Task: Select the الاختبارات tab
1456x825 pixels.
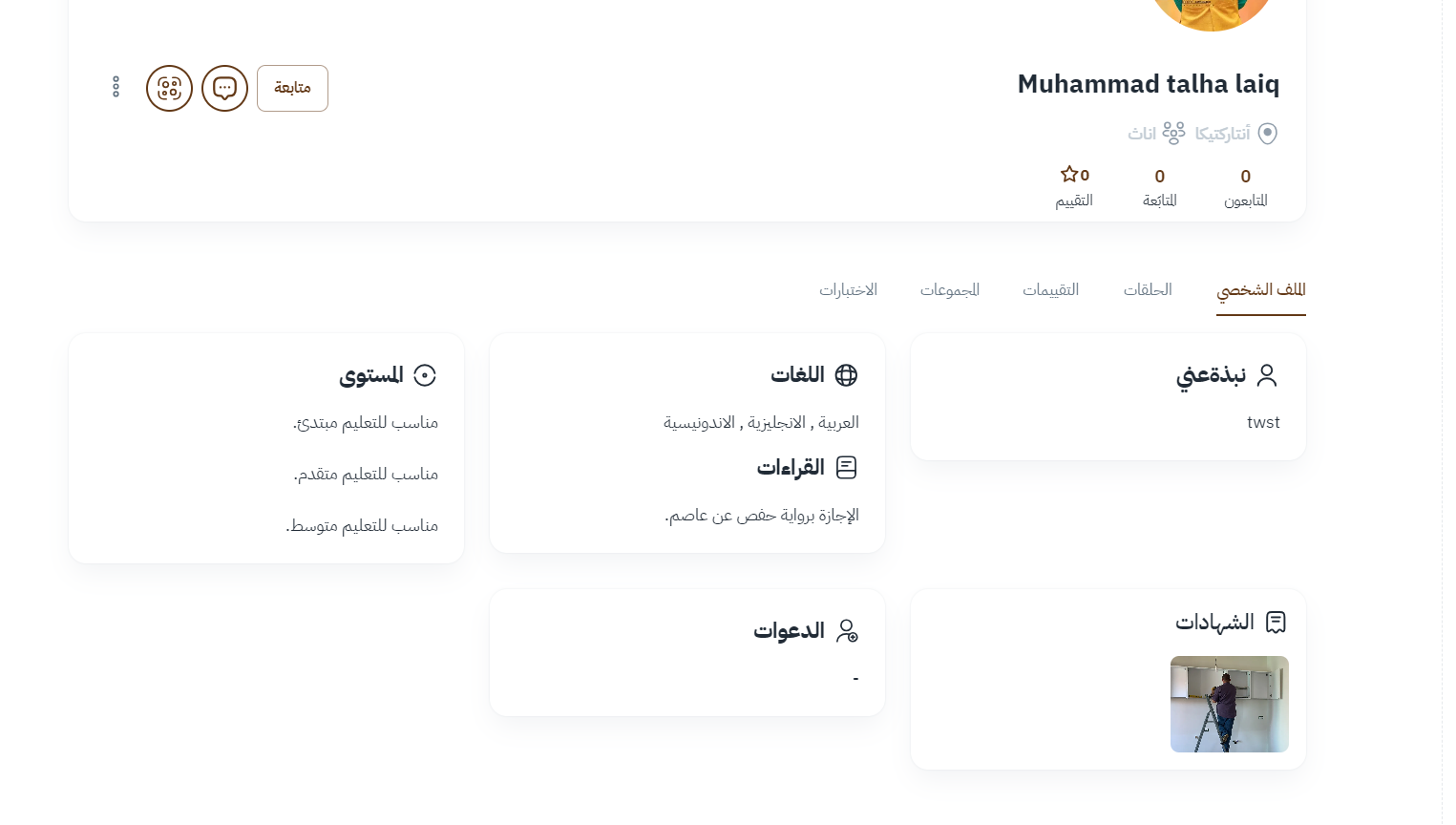Action: click(x=848, y=290)
